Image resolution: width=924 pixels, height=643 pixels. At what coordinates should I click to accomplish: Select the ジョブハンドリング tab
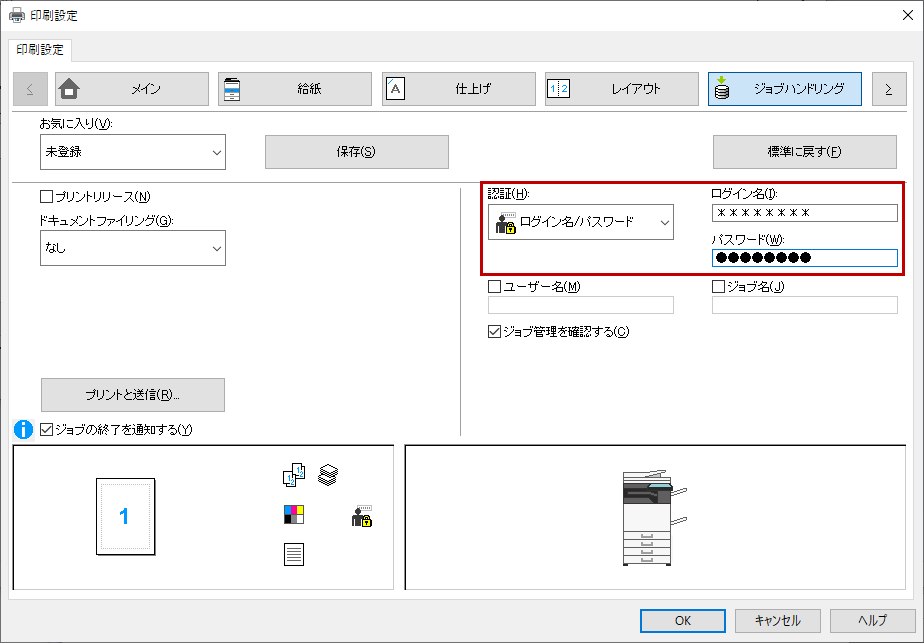[x=785, y=89]
